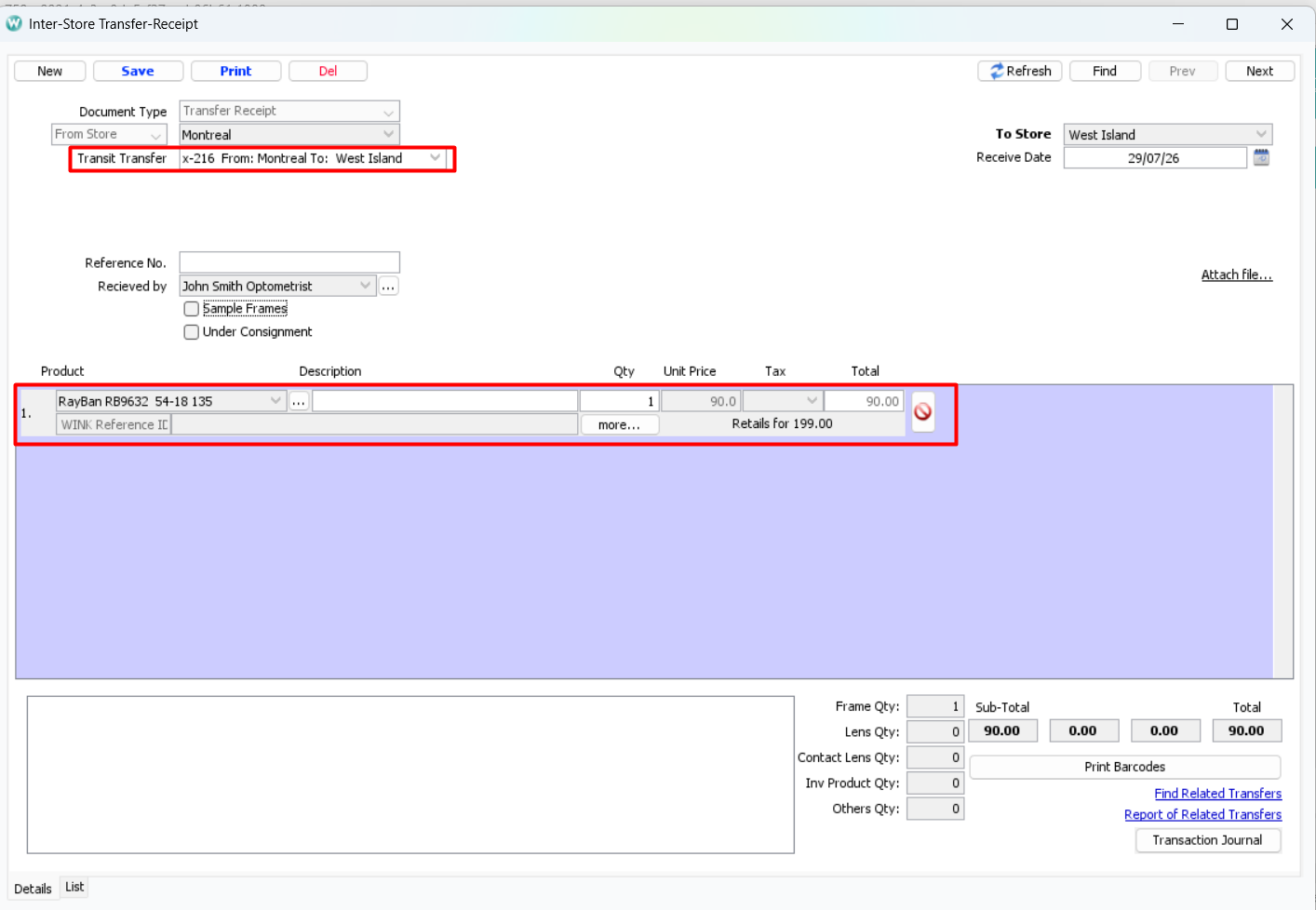Click the Contact Lens Qty value field
Viewport: 1316px width, 910px height.
[x=935, y=757]
